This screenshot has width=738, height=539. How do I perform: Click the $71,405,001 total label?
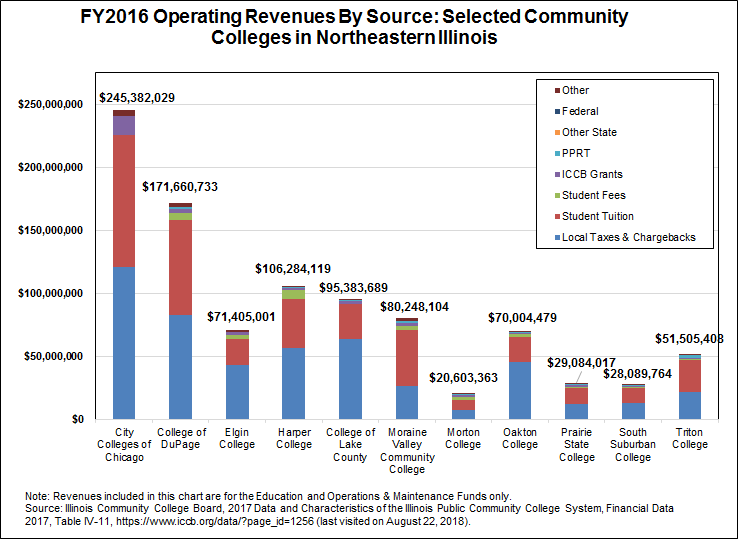click(241, 317)
